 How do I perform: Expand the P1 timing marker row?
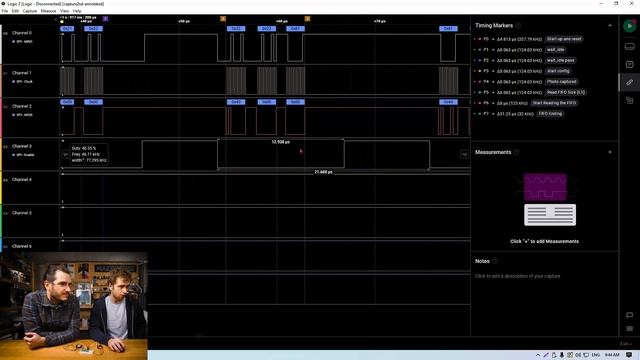[475, 50]
